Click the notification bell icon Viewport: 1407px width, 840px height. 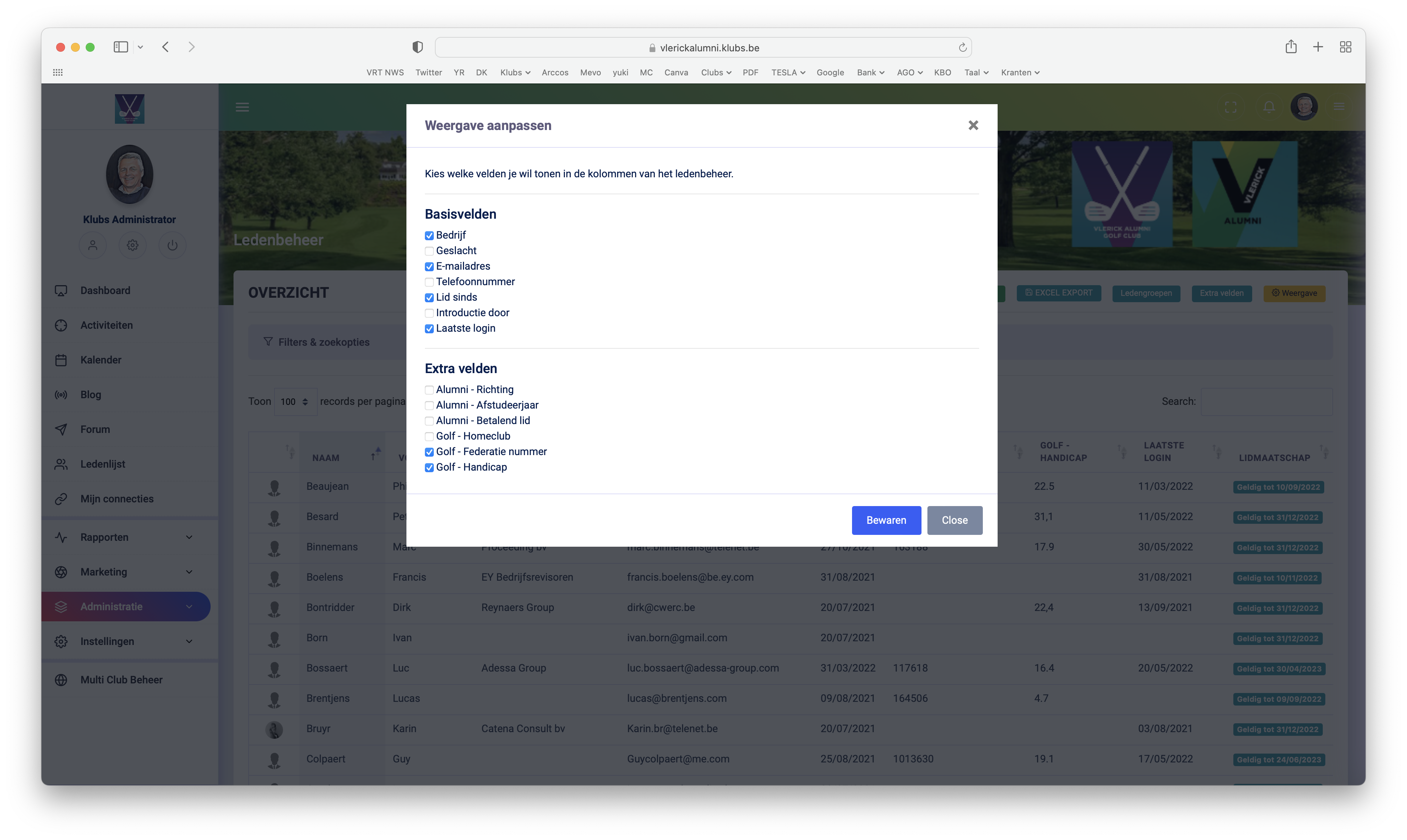click(1269, 107)
